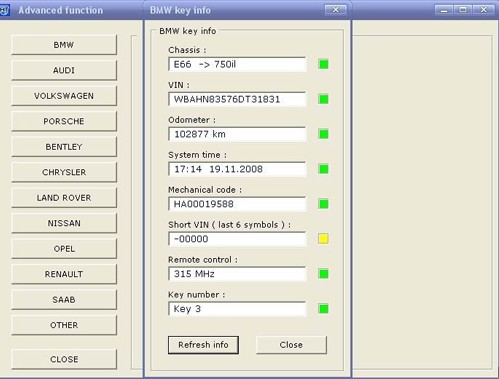Click the green VIN status indicator
Viewport: 499px width, 379px height.
[x=323, y=99]
